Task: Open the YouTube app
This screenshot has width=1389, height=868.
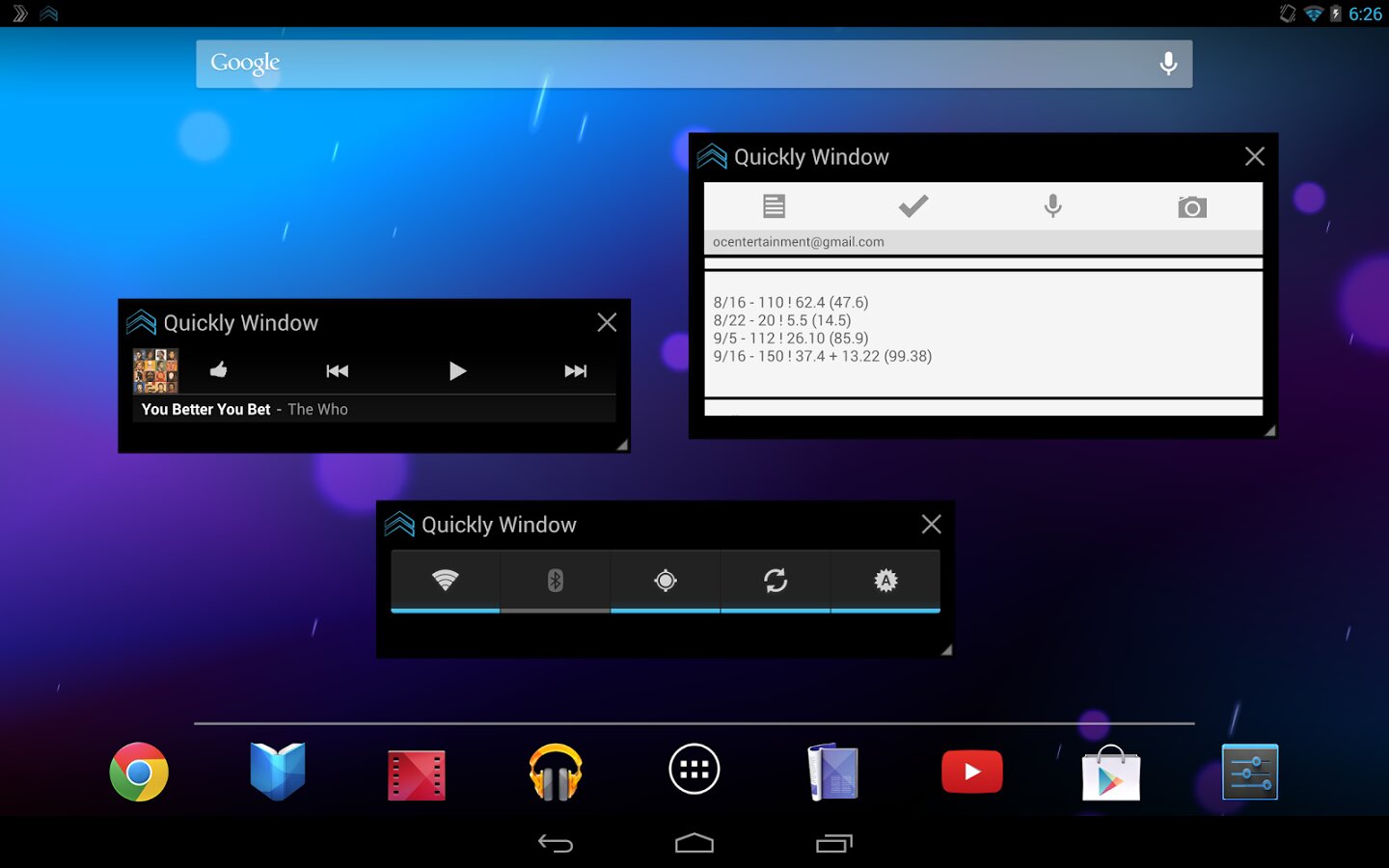Action: (971, 773)
